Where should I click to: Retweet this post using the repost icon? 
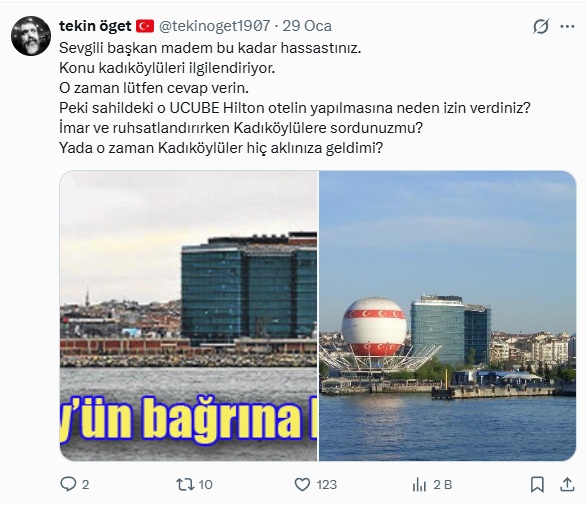pyautogui.click(x=185, y=484)
